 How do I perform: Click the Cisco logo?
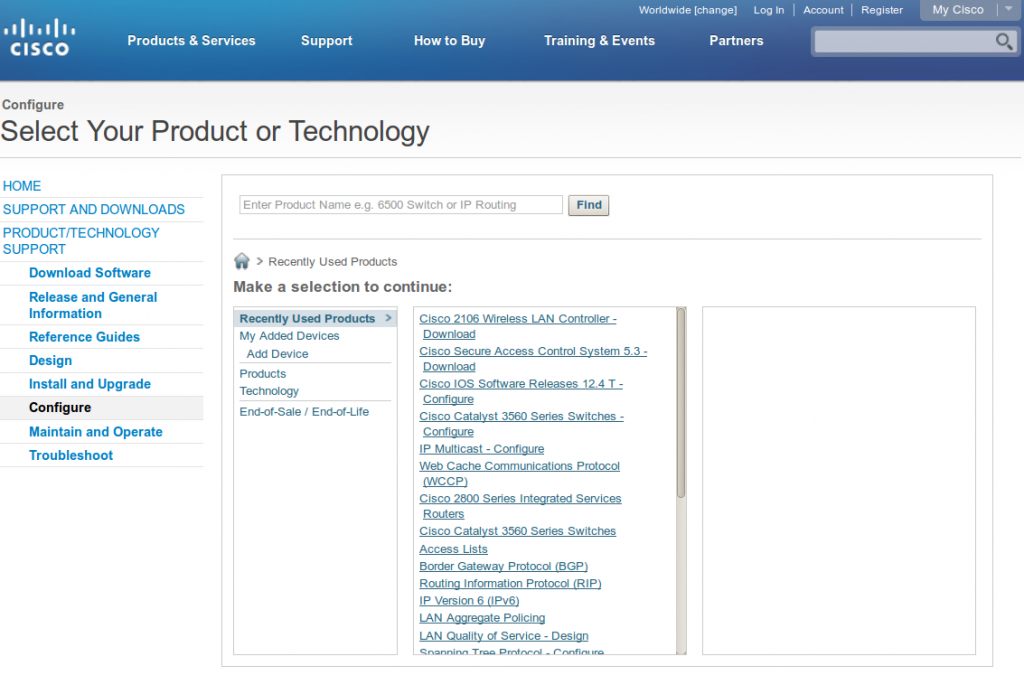pos(38,36)
